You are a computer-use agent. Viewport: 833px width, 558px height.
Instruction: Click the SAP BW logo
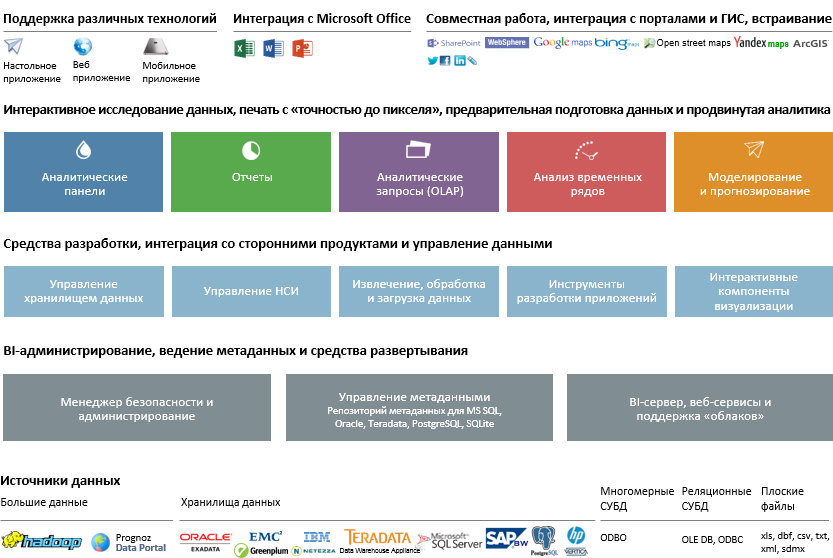506,538
